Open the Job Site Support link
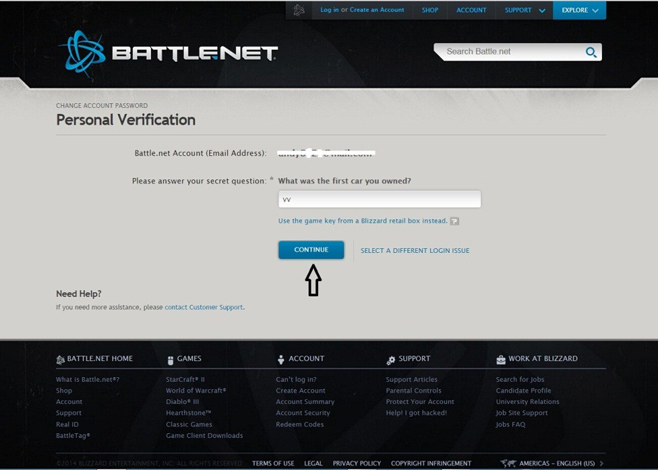 click(x=522, y=413)
